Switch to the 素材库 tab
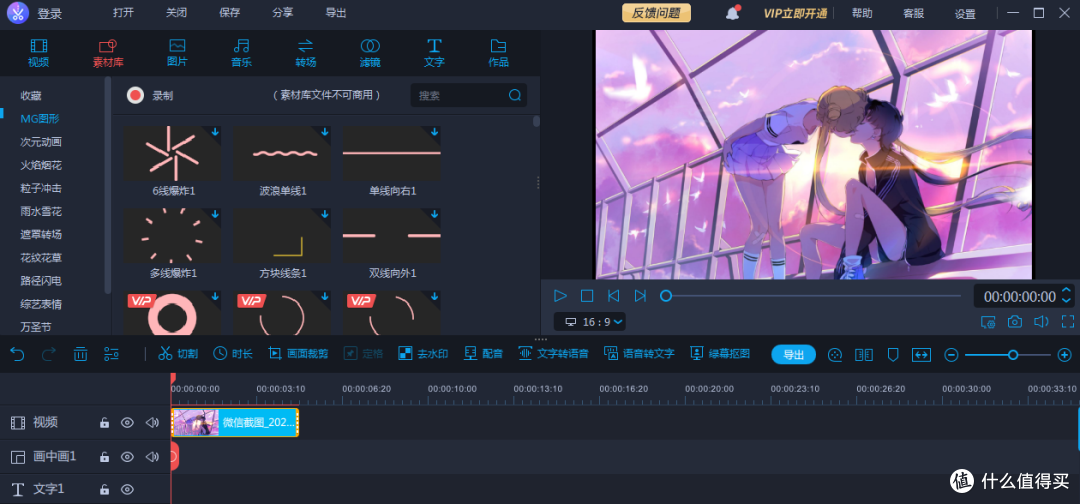Viewport: 1080px width, 504px height. click(x=107, y=53)
